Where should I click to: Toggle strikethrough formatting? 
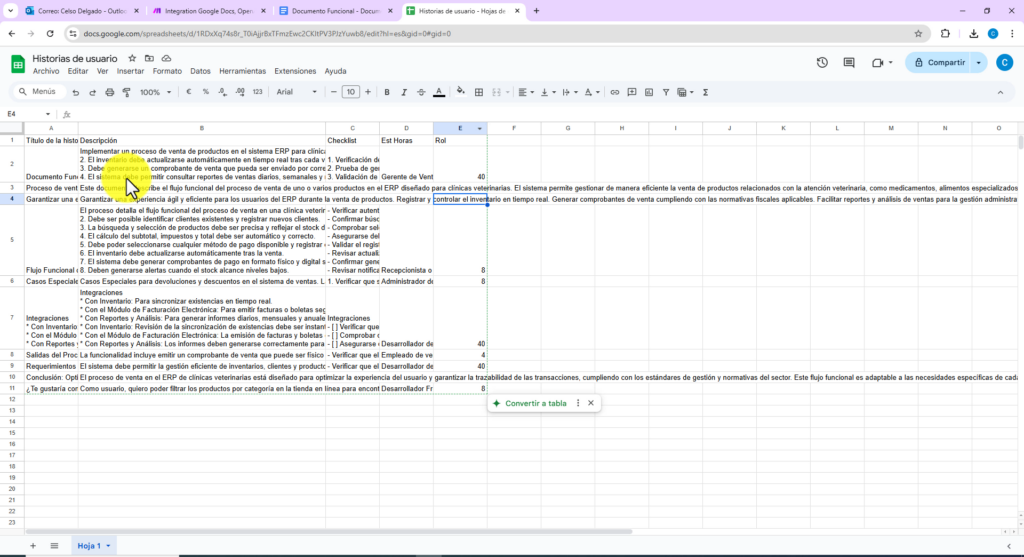pos(421,92)
